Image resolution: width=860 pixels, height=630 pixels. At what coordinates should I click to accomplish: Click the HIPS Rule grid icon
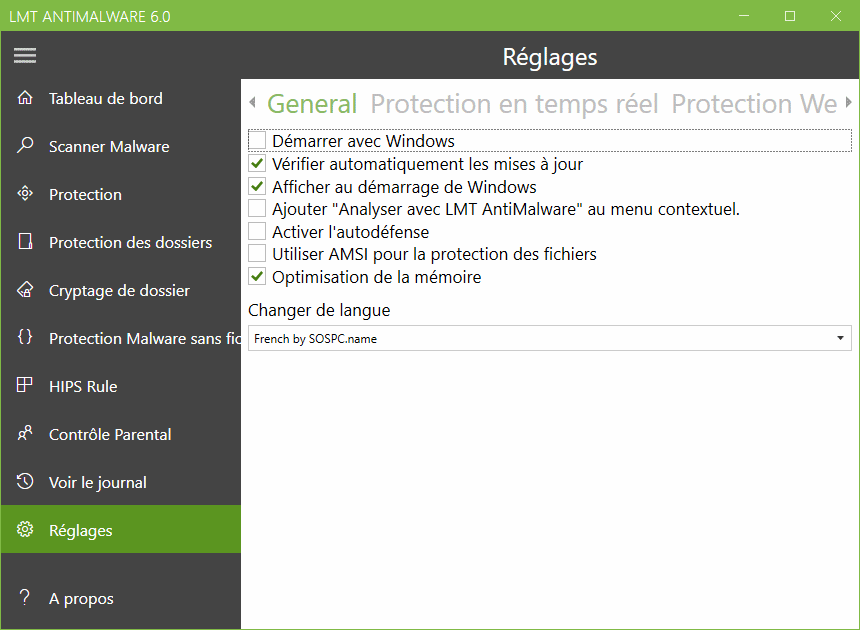pos(25,385)
